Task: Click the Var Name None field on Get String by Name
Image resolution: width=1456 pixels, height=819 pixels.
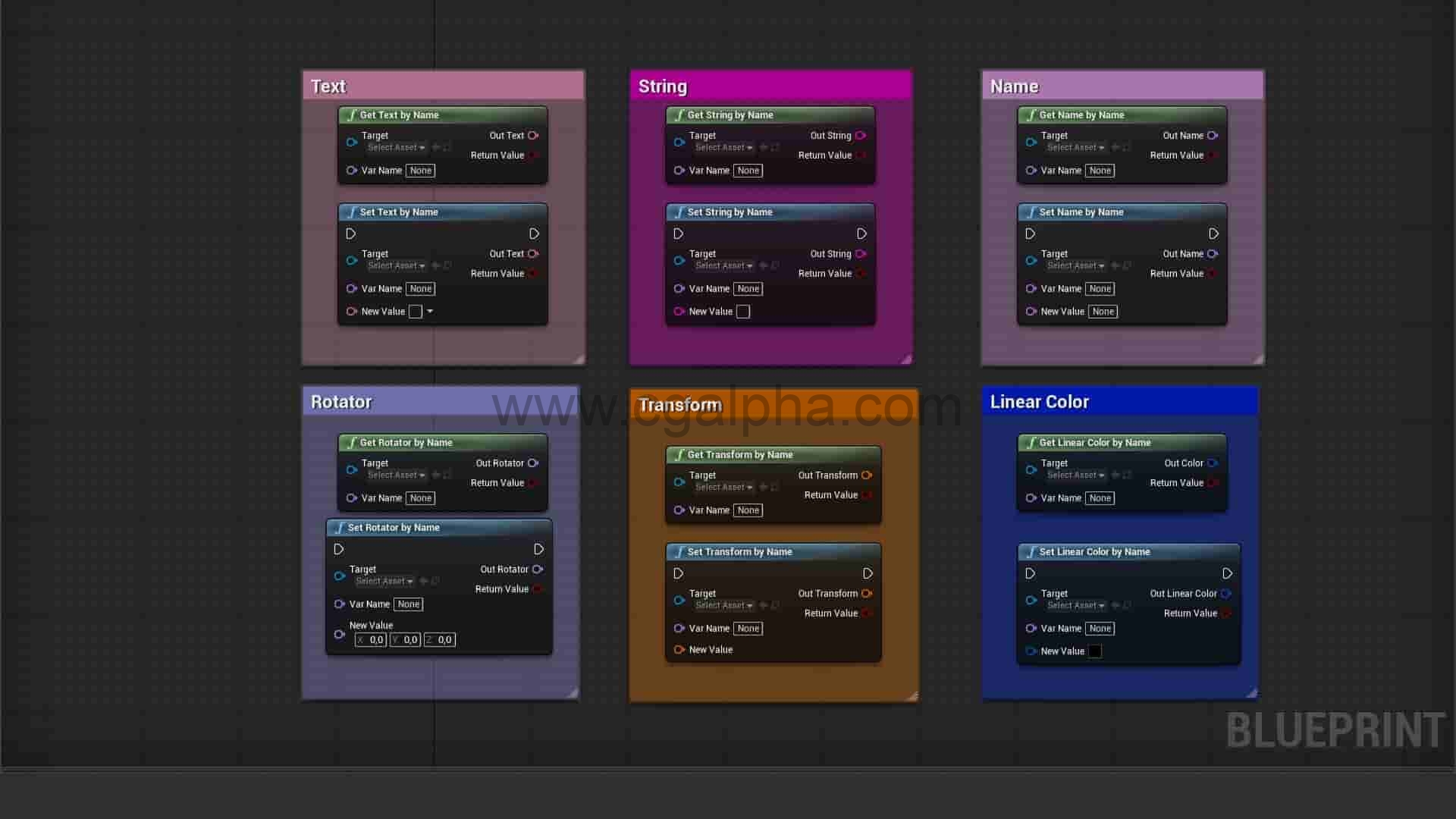Action: click(x=748, y=171)
